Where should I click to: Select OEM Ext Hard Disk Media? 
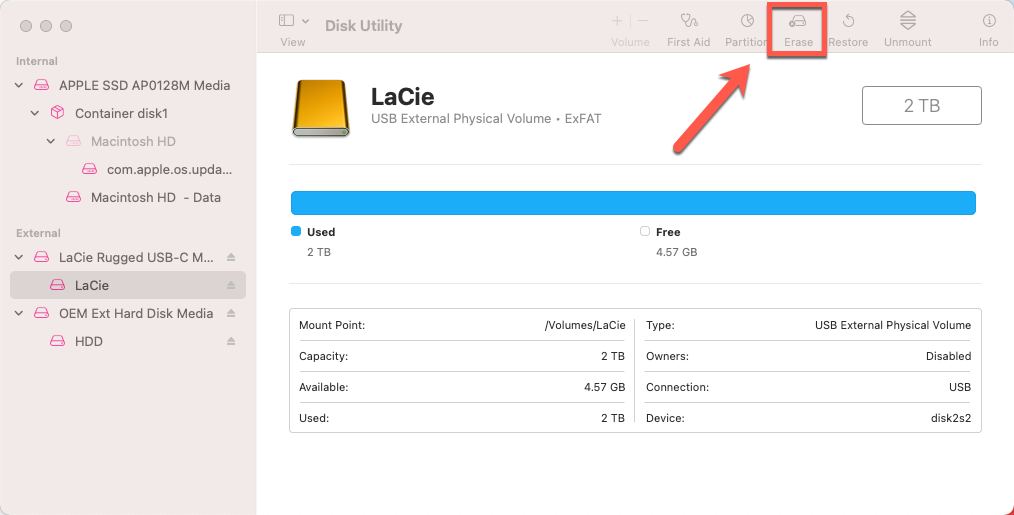pos(128,313)
